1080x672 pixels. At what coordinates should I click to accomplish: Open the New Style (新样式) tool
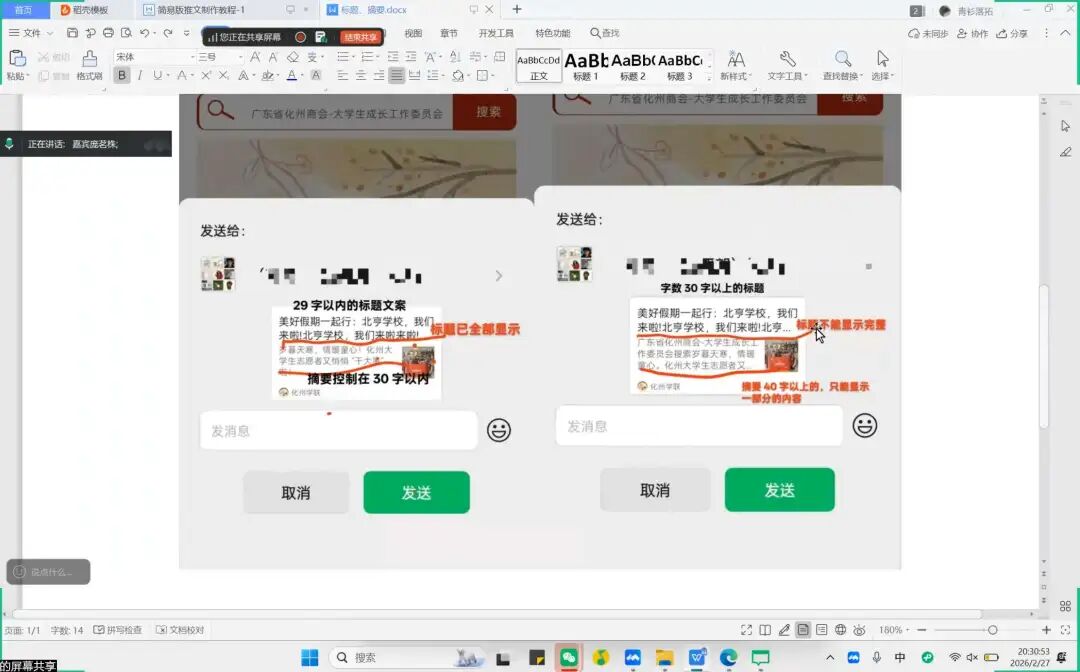click(x=736, y=65)
